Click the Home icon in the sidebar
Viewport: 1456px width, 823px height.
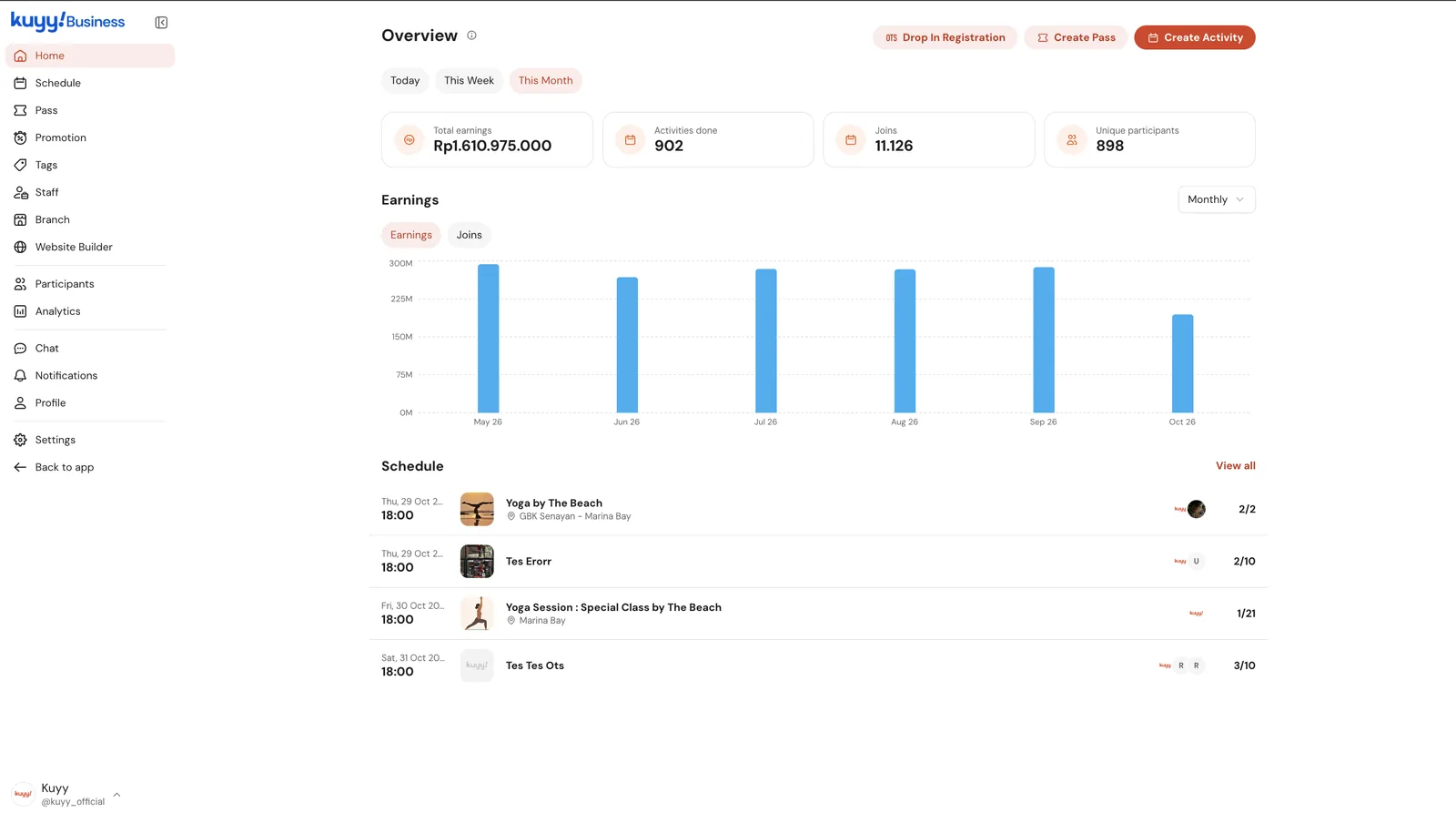coord(20,56)
